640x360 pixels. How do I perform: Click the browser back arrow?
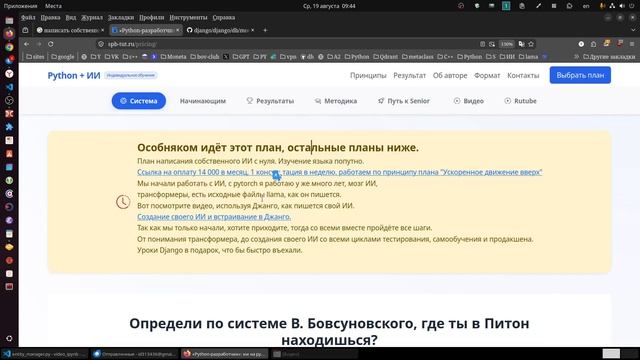(x=27, y=44)
